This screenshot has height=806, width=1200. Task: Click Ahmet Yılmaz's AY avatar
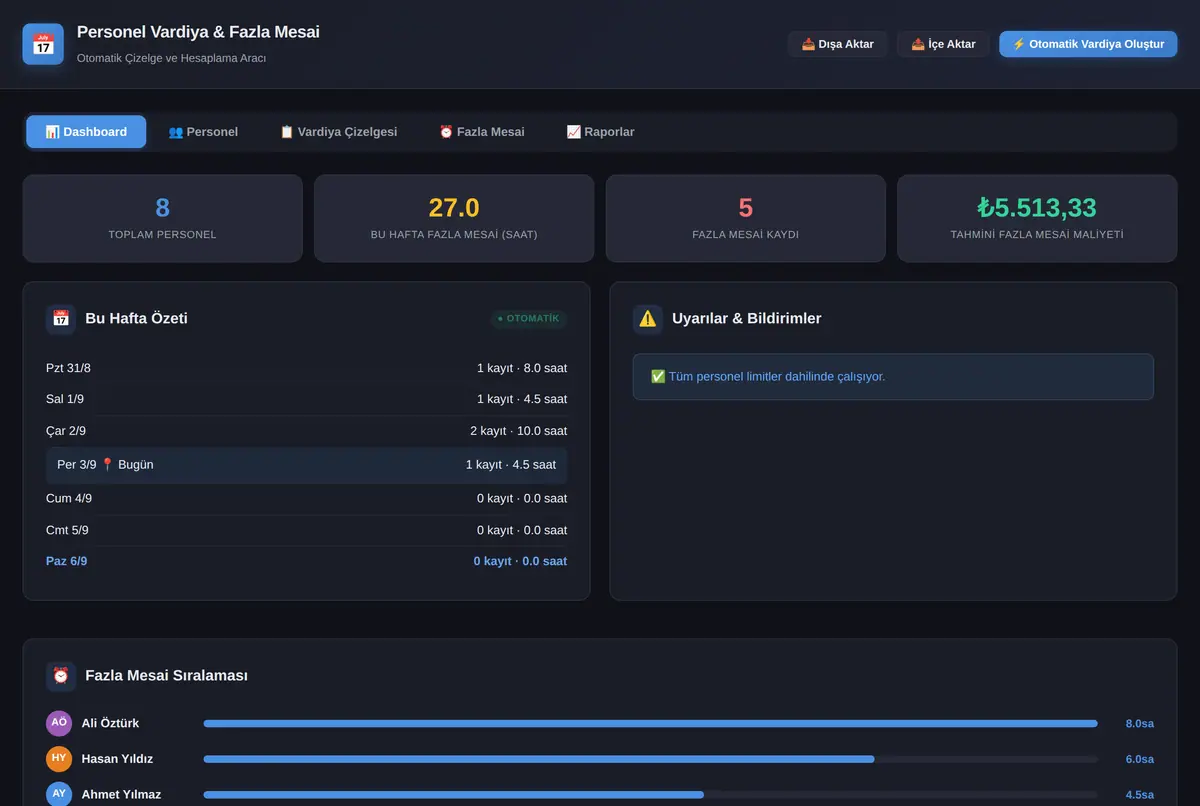click(59, 794)
